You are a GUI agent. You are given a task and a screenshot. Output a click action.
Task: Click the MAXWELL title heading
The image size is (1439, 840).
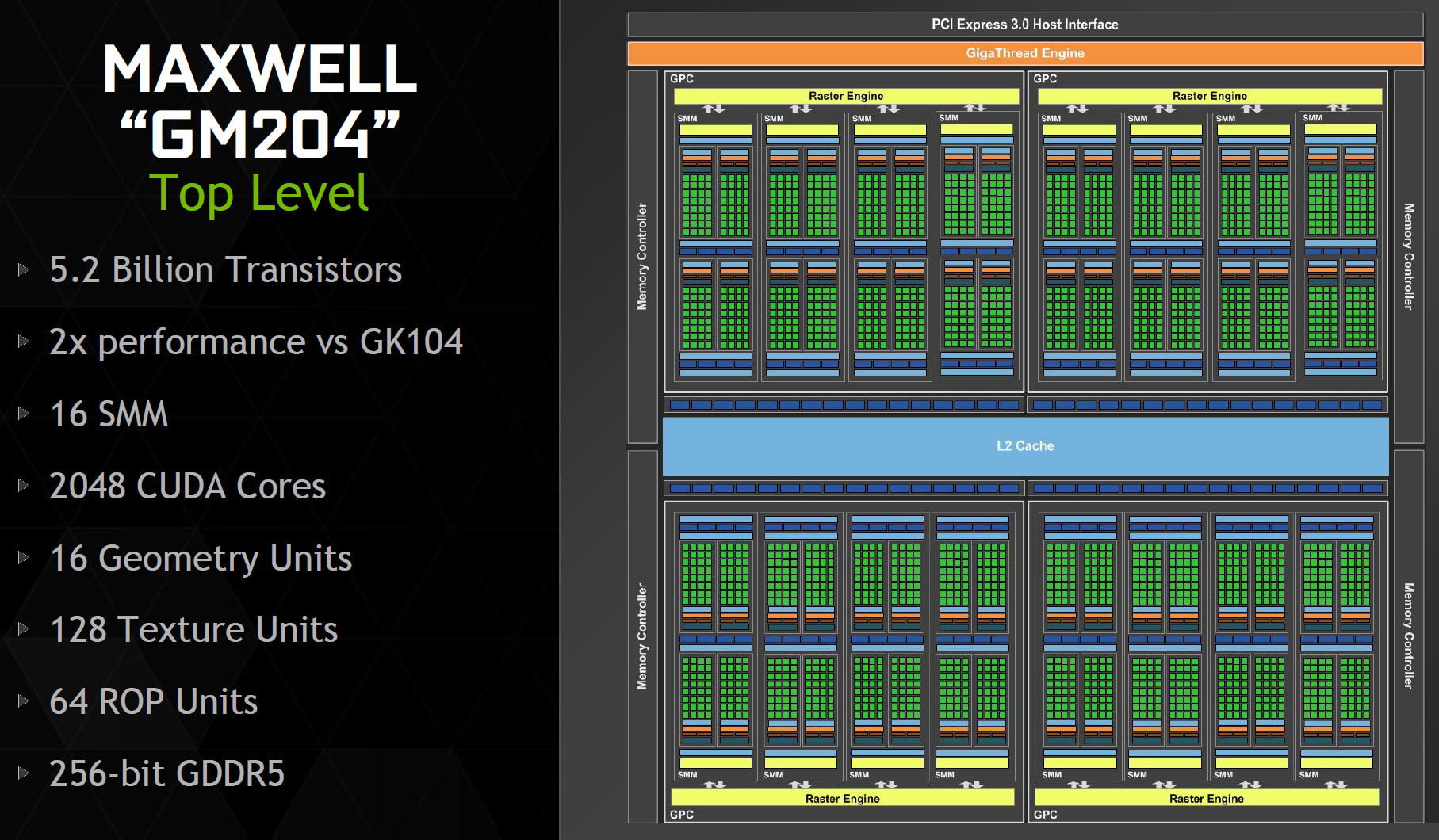[260, 69]
